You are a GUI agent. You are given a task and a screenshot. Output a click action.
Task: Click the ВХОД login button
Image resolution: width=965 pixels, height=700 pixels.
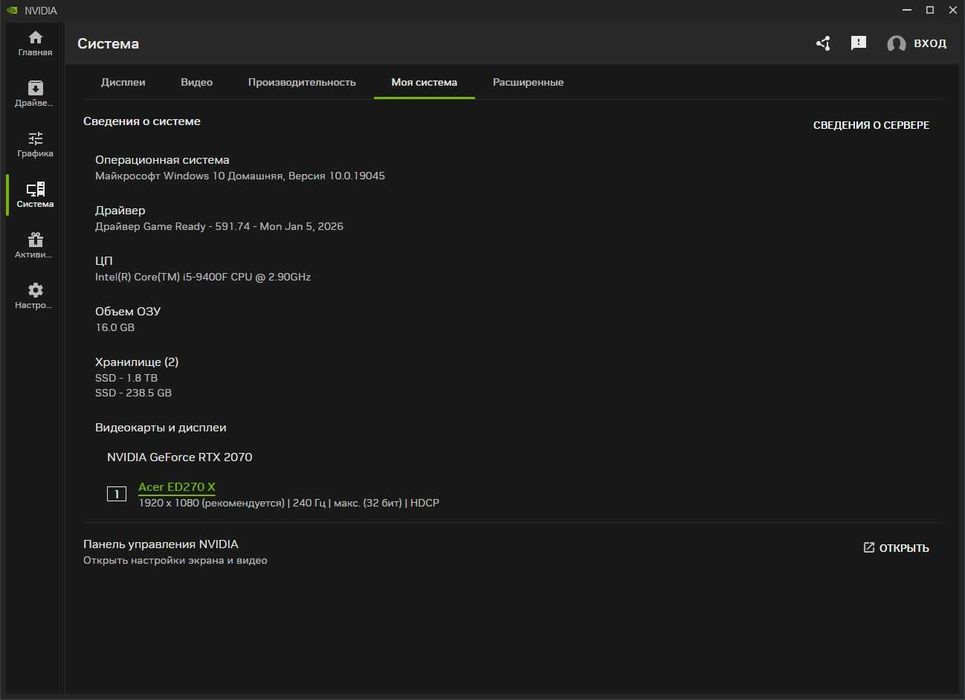(x=917, y=44)
